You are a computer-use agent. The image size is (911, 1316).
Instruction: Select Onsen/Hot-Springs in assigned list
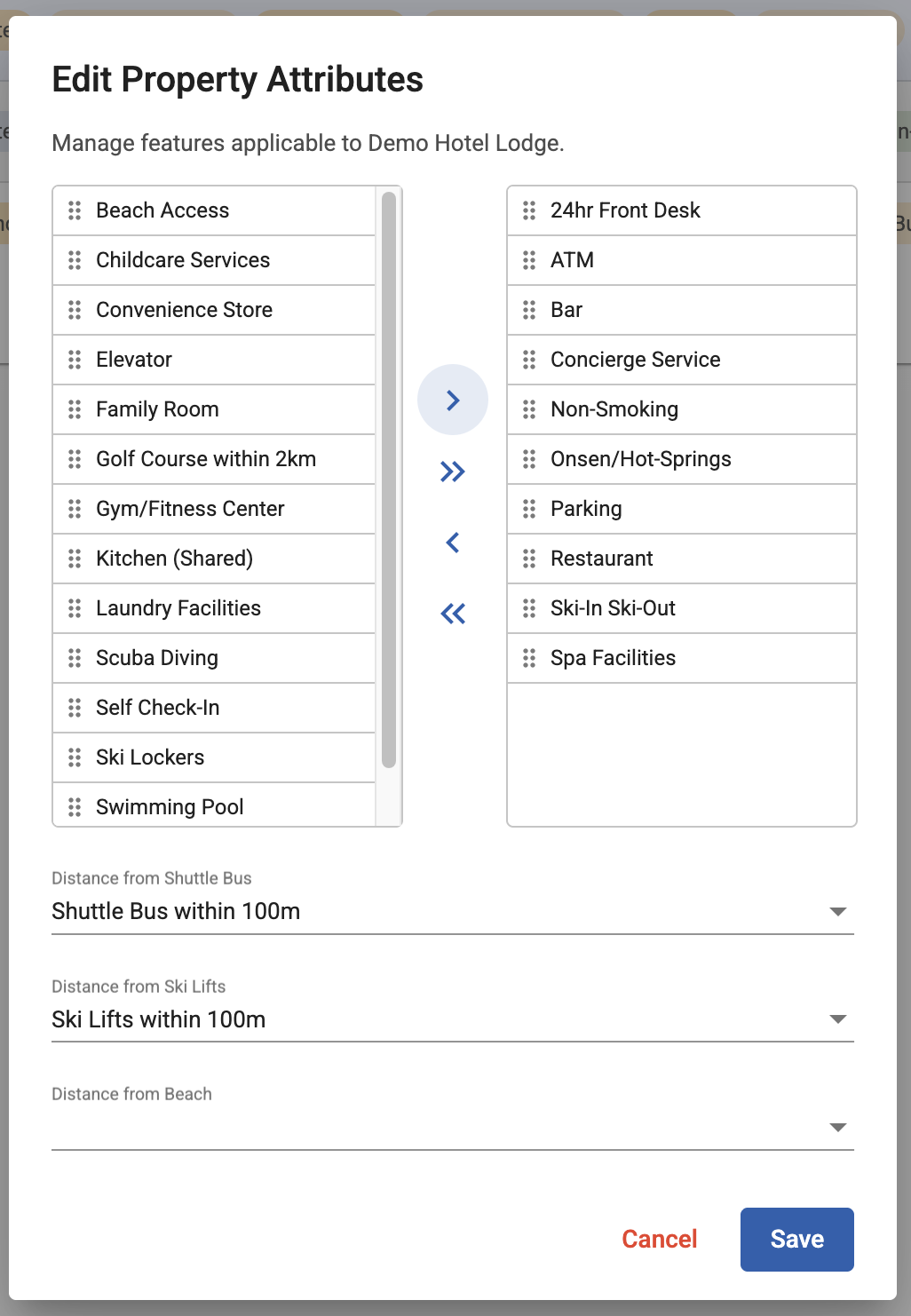640,459
